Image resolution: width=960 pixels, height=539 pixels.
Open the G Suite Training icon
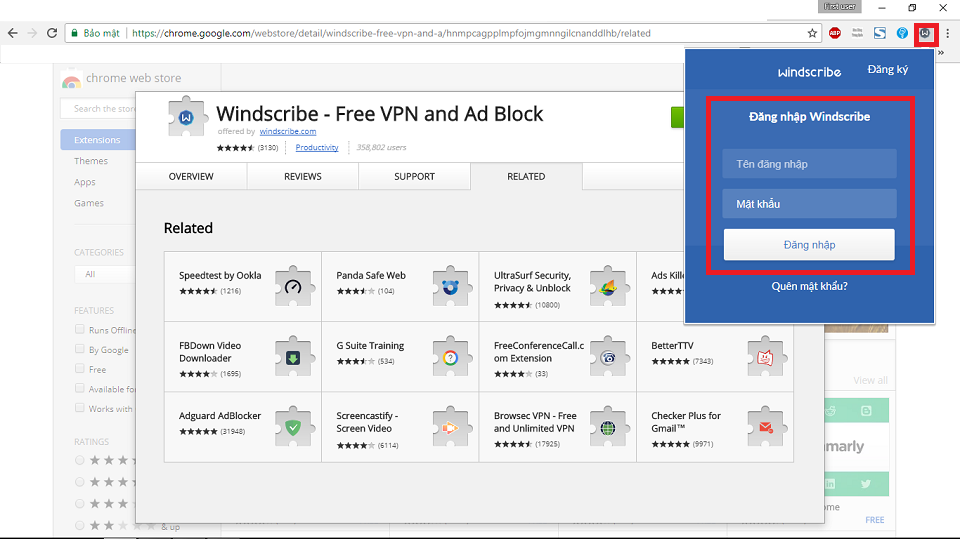pyautogui.click(x=451, y=356)
